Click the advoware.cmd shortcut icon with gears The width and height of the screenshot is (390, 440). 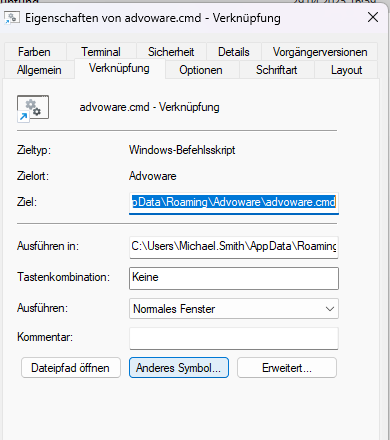coord(33,109)
